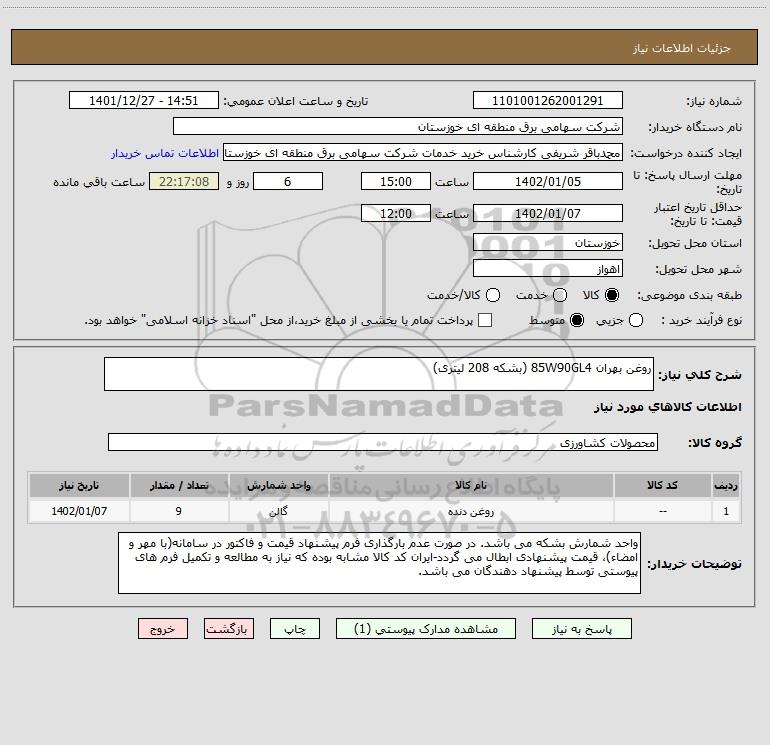Click the delivery province field خوزستان

coord(548,243)
